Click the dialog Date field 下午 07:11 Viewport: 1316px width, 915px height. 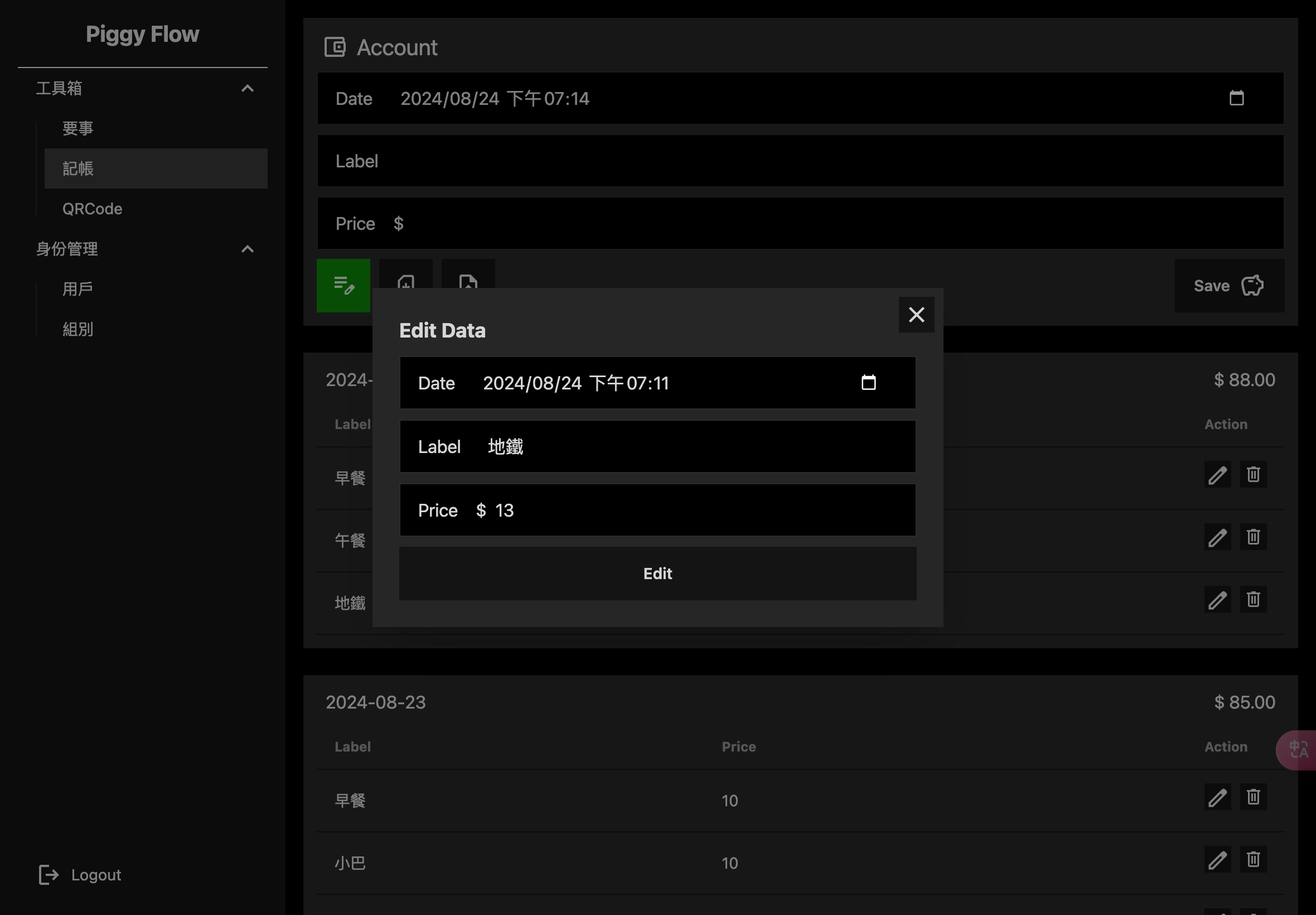[x=657, y=383]
